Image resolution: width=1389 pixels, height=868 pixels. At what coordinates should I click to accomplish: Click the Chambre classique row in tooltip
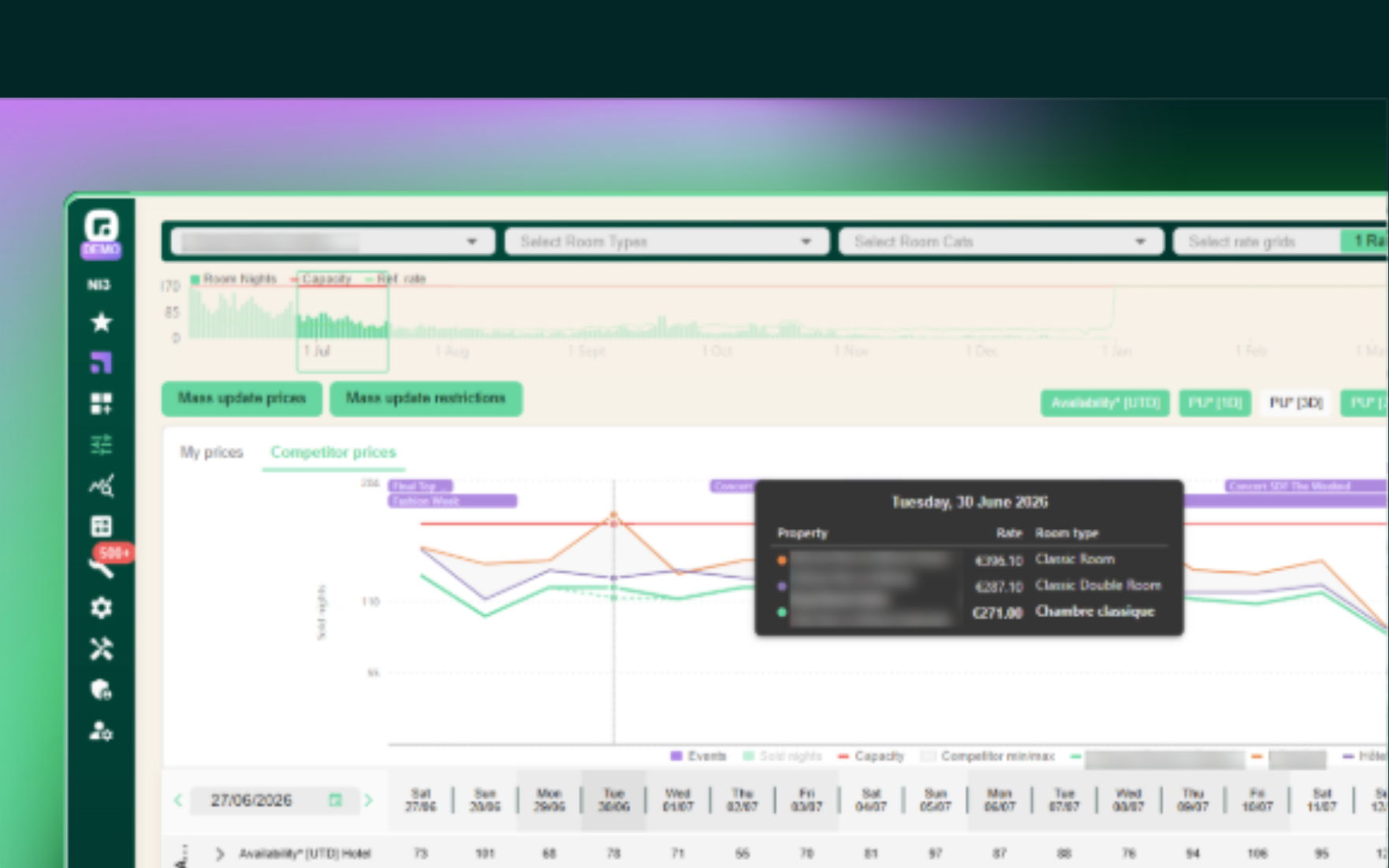click(969, 612)
